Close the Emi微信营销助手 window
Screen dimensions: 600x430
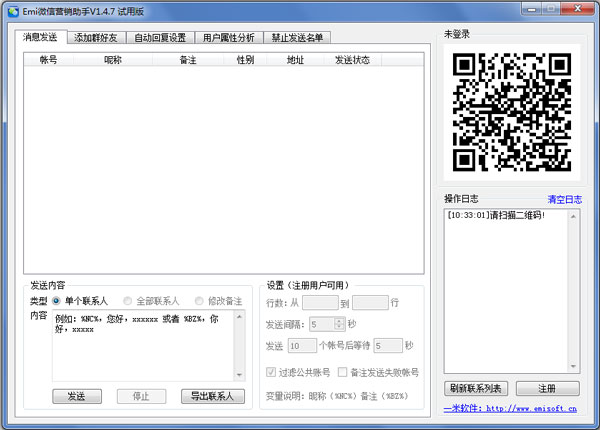578,9
